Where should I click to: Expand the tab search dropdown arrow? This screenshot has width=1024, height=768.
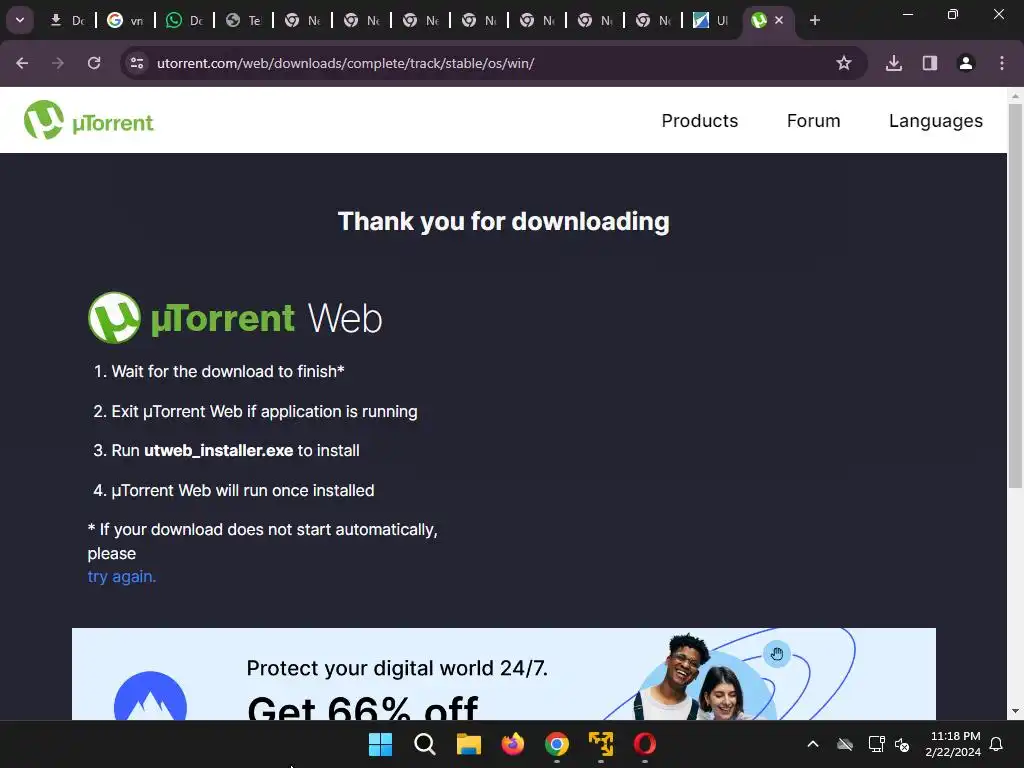tap(20, 20)
